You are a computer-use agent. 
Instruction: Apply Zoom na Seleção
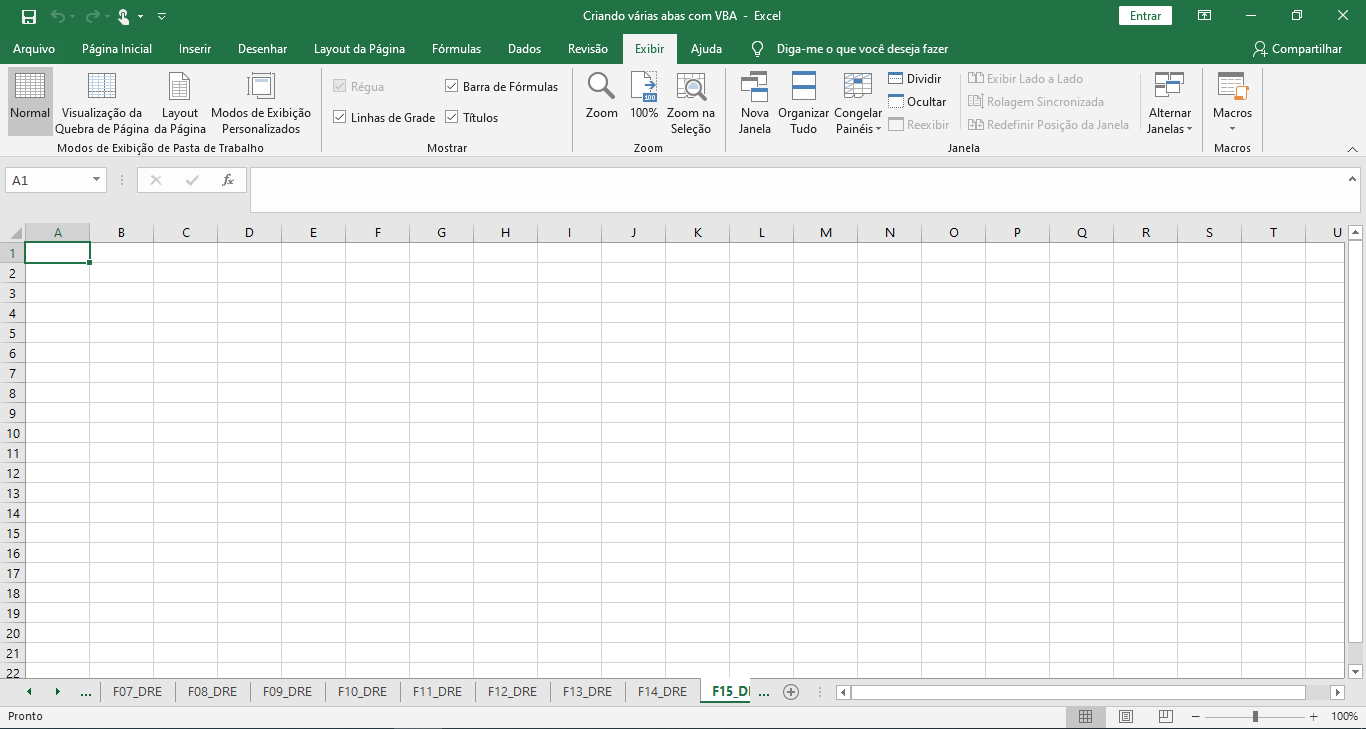(x=691, y=100)
